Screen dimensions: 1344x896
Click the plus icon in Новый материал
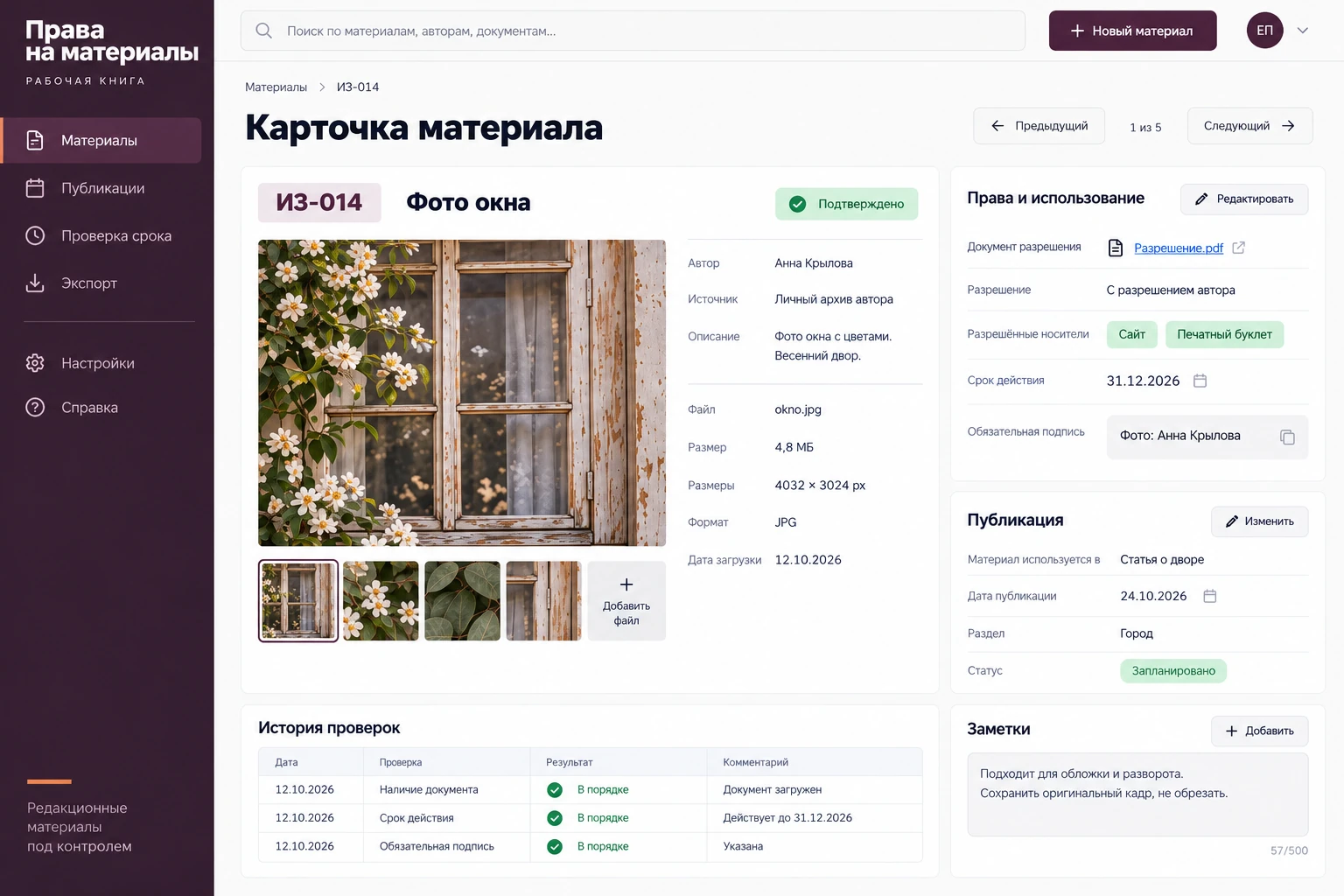tap(1077, 31)
